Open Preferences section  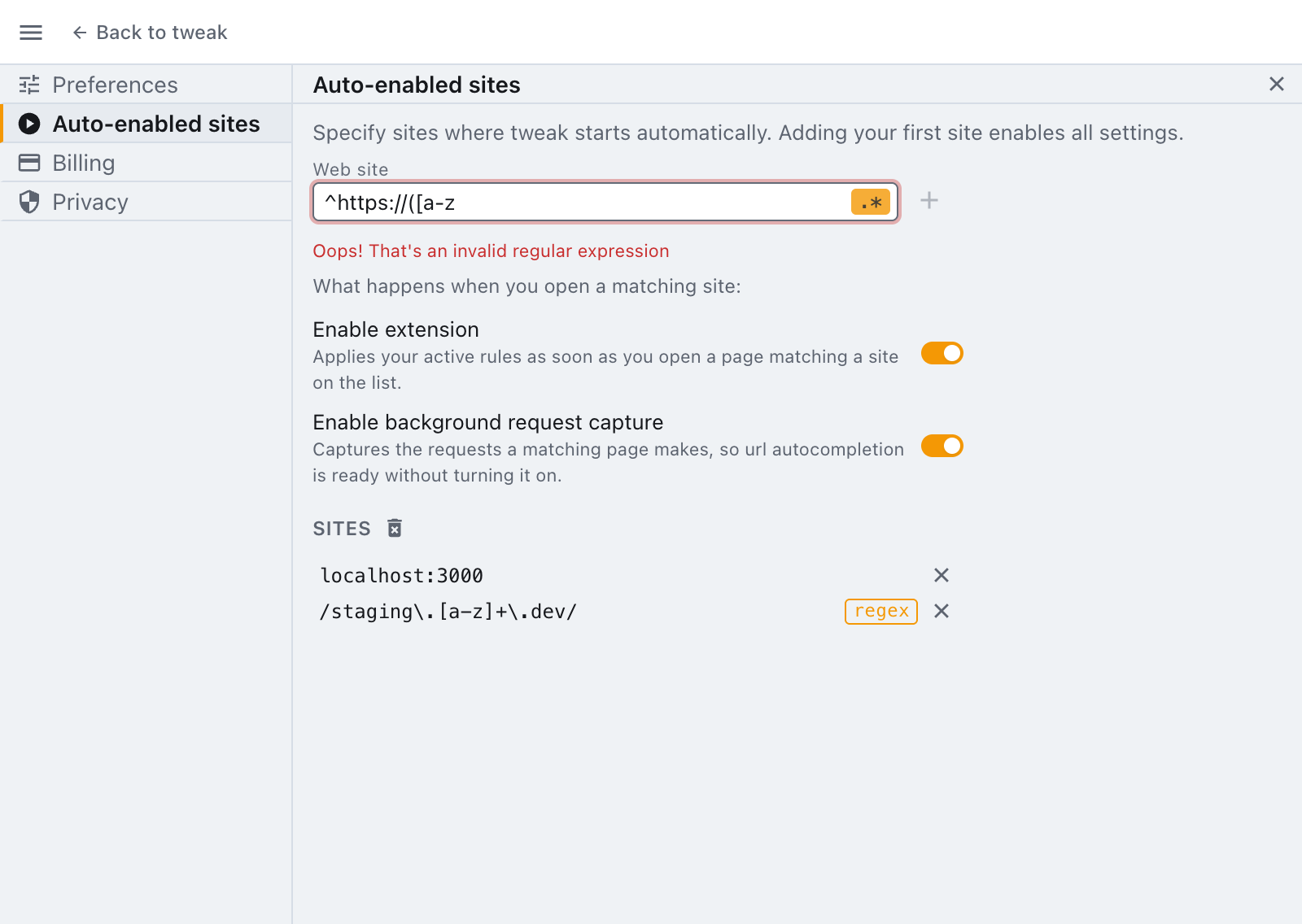tap(146, 85)
